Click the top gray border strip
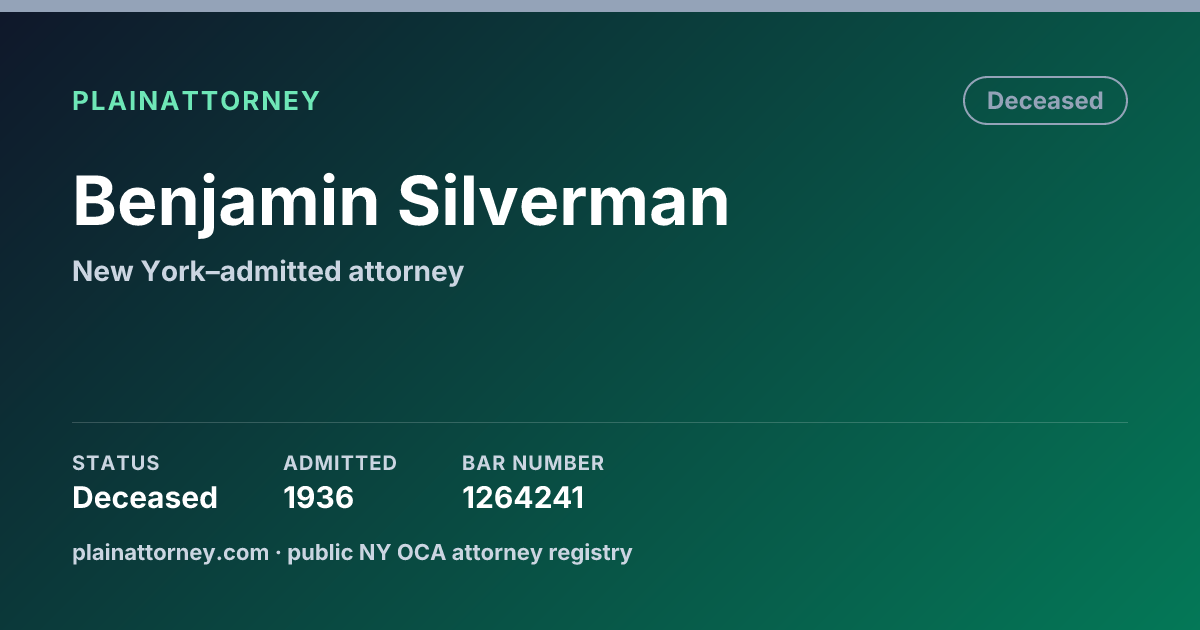1200x630 pixels. [600, 6]
